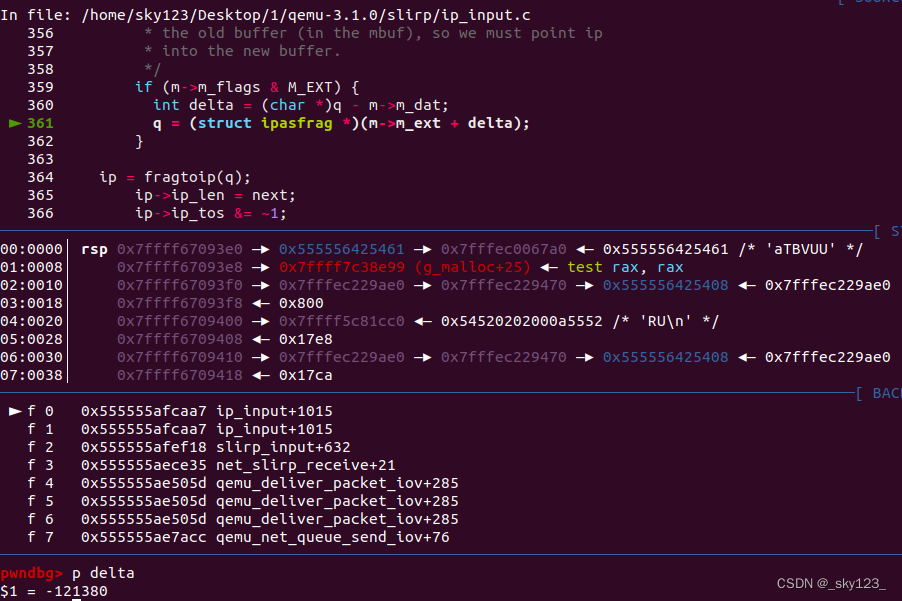Click the value 0x17e8
This screenshot has height=601, width=902.
pyautogui.click(x=305, y=339)
